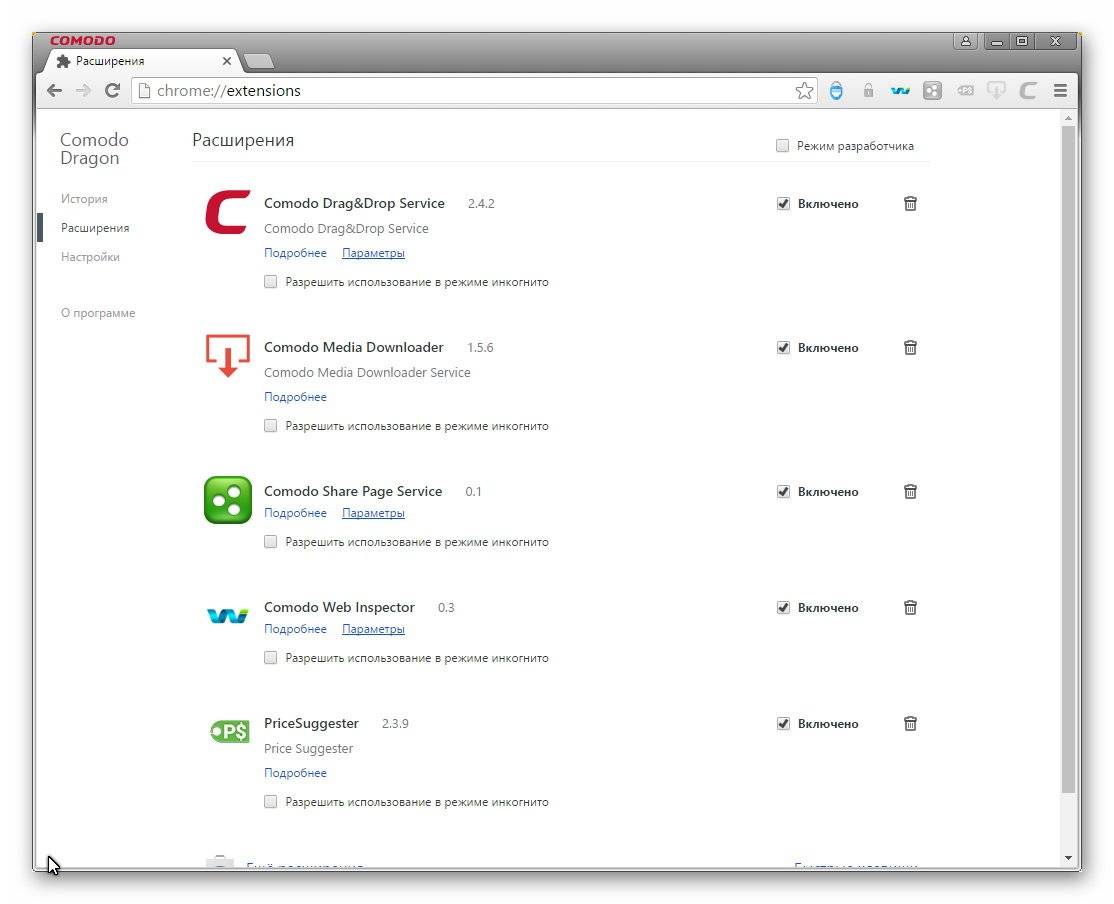The width and height of the screenshot is (1114, 904).
Task: Open Параметры for Comodo Drag&Drop Service
Action: [373, 253]
